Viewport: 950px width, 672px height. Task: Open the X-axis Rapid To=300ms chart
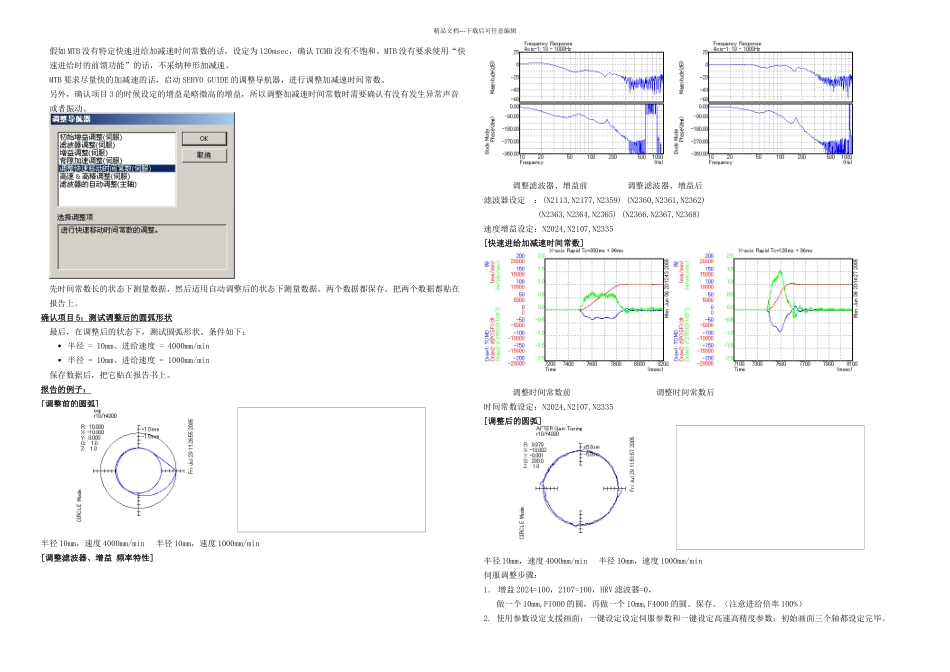[576, 310]
